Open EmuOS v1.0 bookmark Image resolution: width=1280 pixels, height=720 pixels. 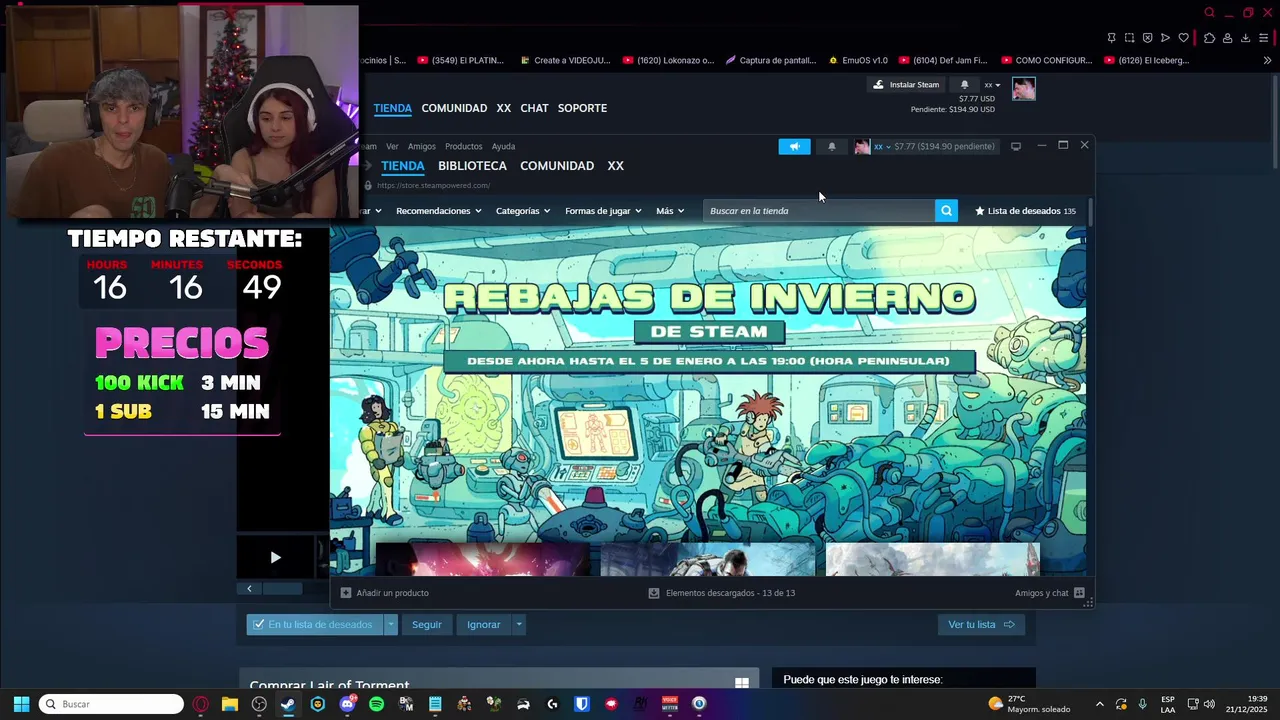point(858,60)
